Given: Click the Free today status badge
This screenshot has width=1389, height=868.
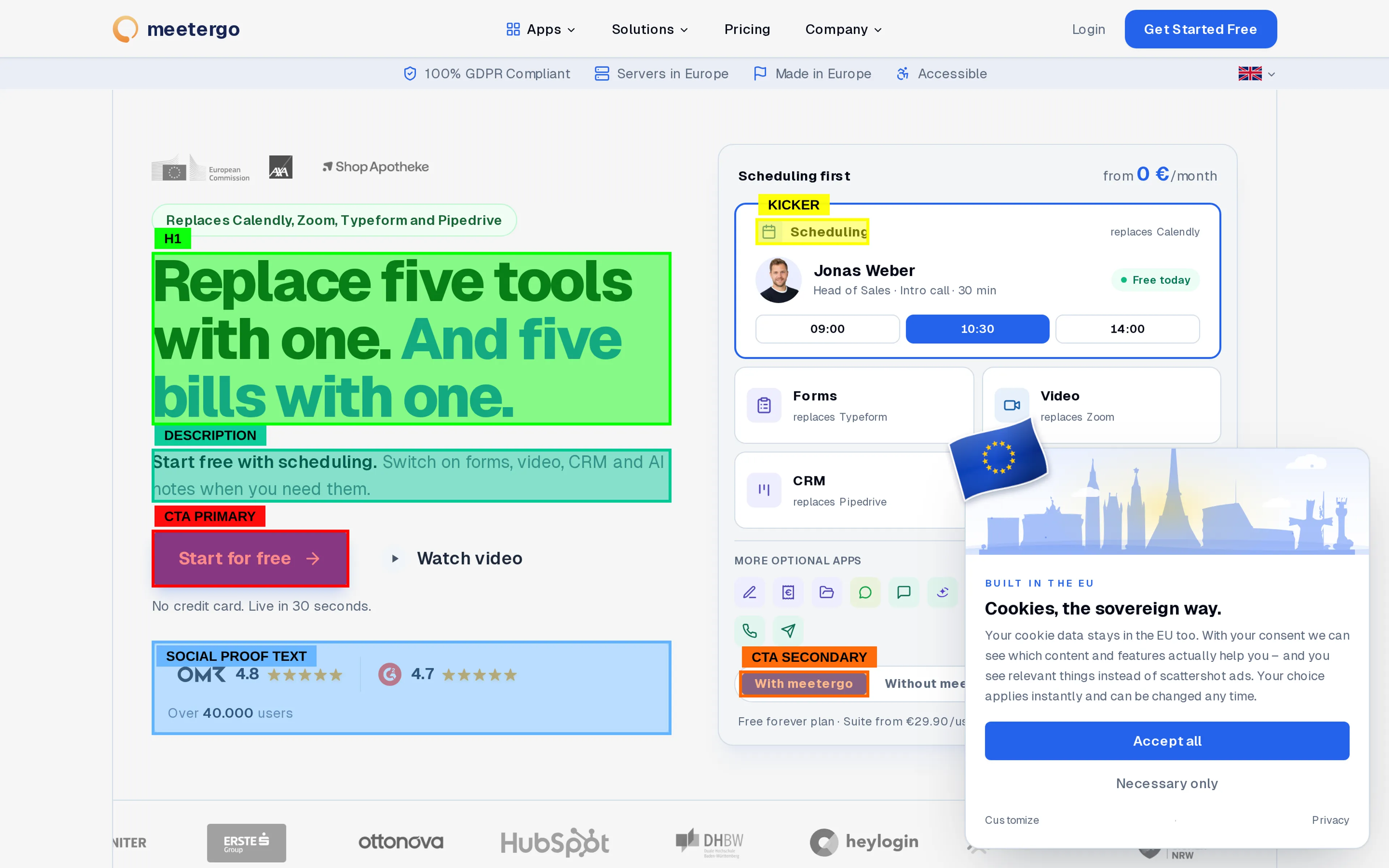Looking at the screenshot, I should [x=1155, y=280].
